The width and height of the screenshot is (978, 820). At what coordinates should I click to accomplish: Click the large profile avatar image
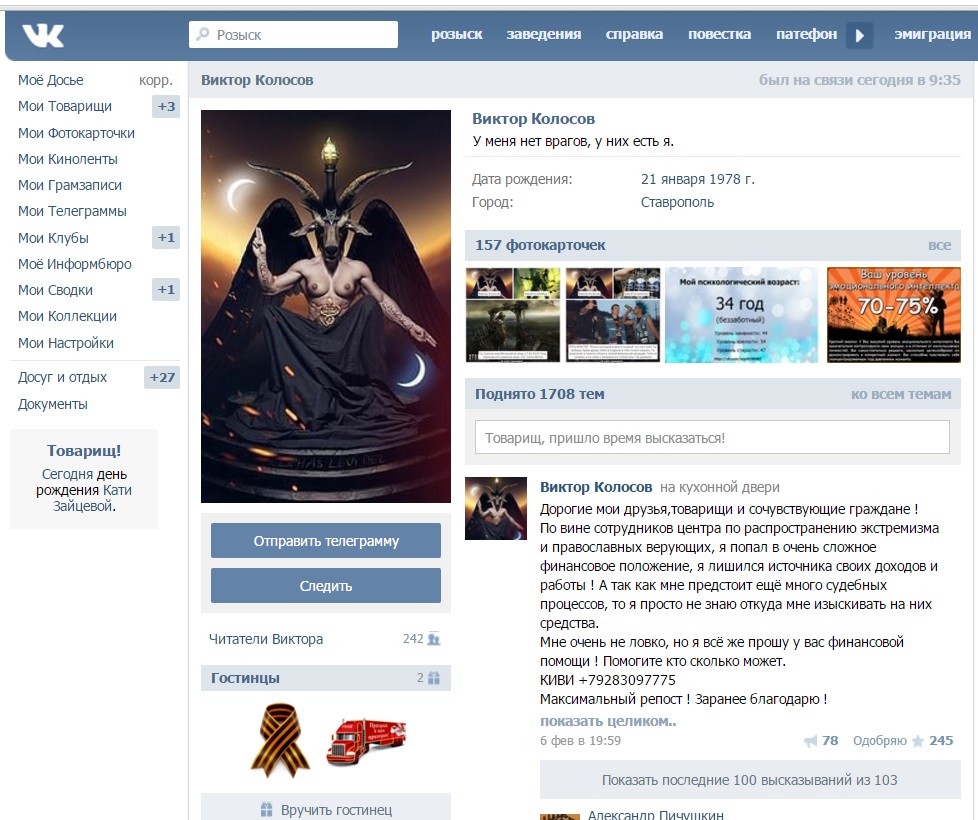(x=326, y=306)
